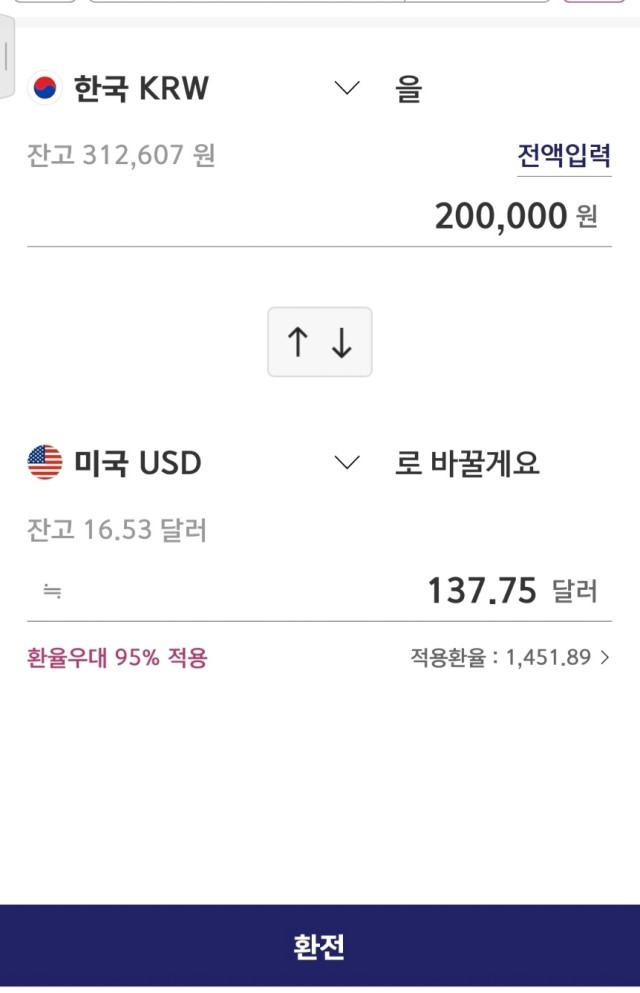Image resolution: width=640 pixels, height=993 pixels.
Task: Expand the 미국 USD currency dropdown chevron
Action: tap(347, 462)
